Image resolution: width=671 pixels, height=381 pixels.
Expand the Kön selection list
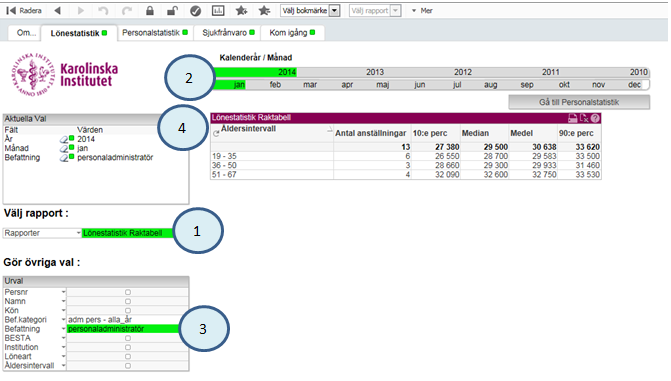tap(63, 311)
